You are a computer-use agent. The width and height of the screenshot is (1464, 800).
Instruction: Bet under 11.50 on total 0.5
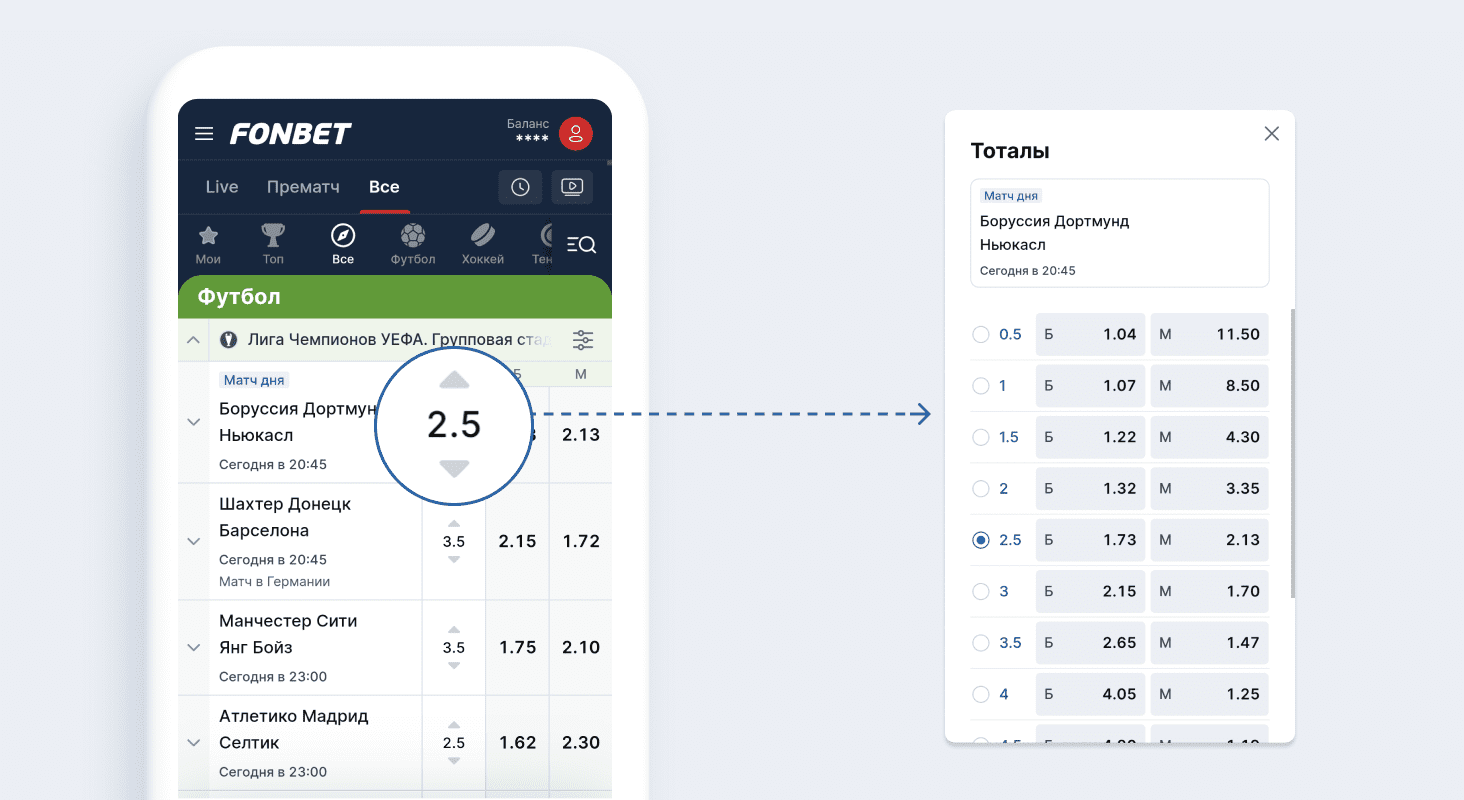1209,335
